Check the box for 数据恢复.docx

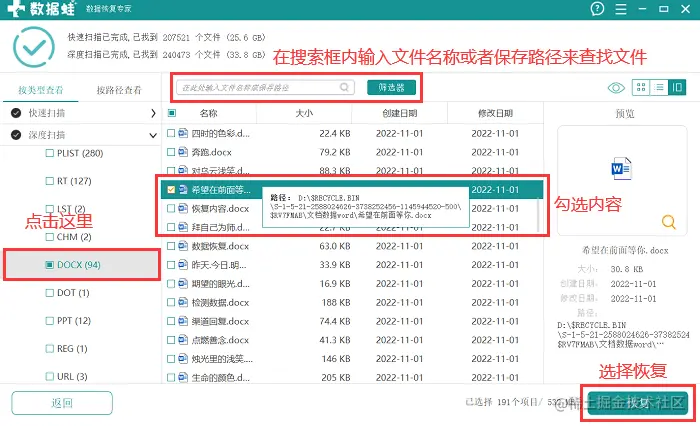(x=171, y=246)
